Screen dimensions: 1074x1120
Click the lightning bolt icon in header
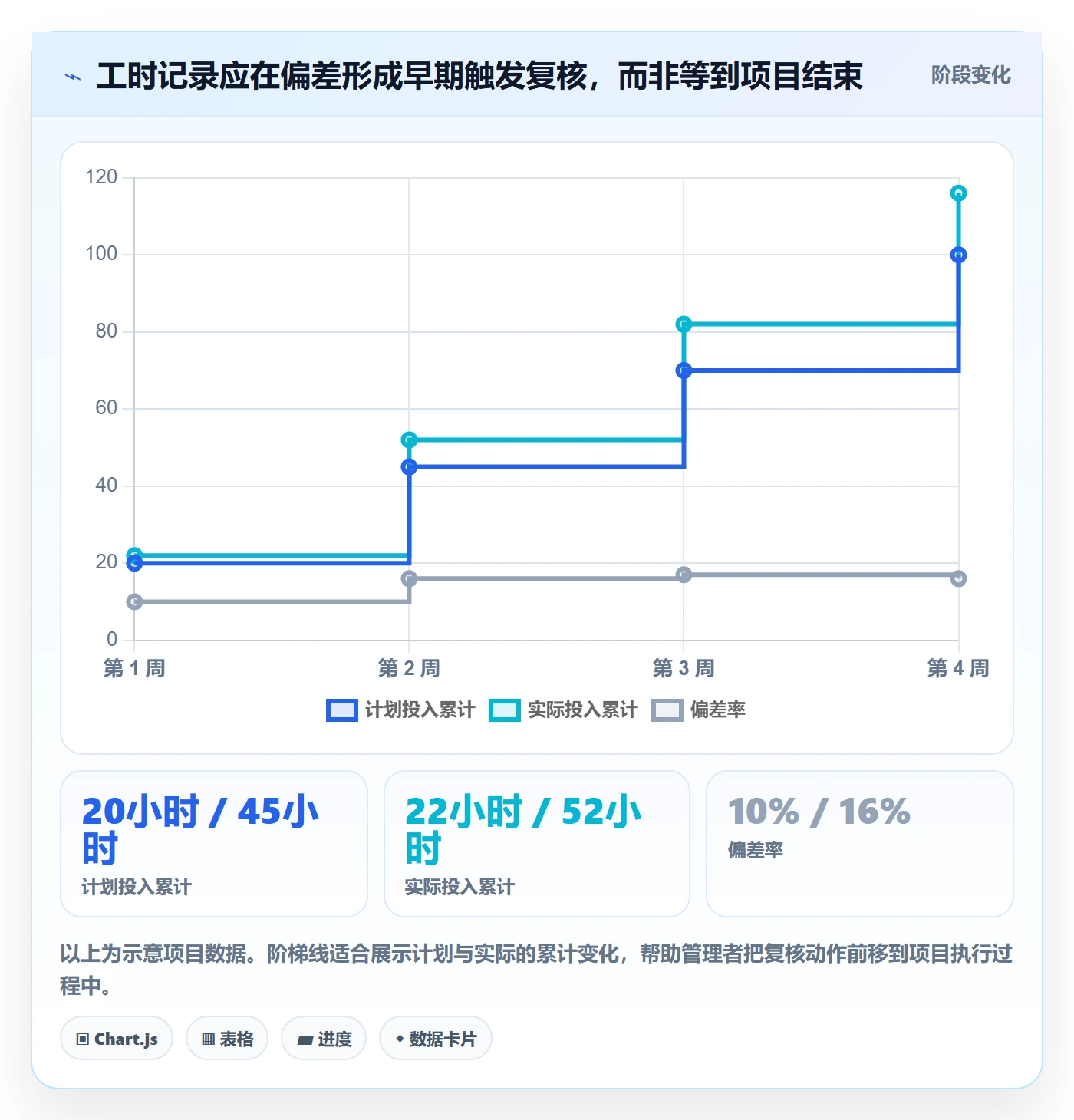coord(73,77)
